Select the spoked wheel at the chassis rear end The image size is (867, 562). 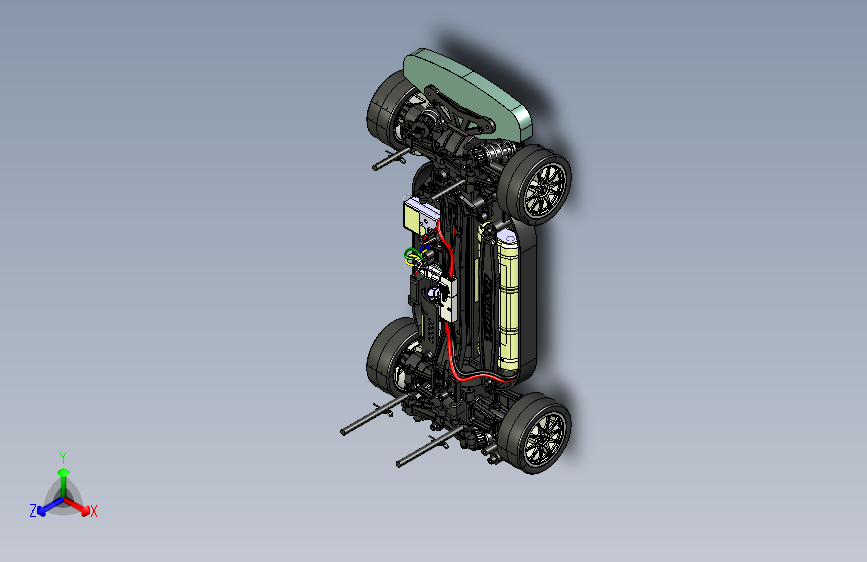tap(535, 433)
